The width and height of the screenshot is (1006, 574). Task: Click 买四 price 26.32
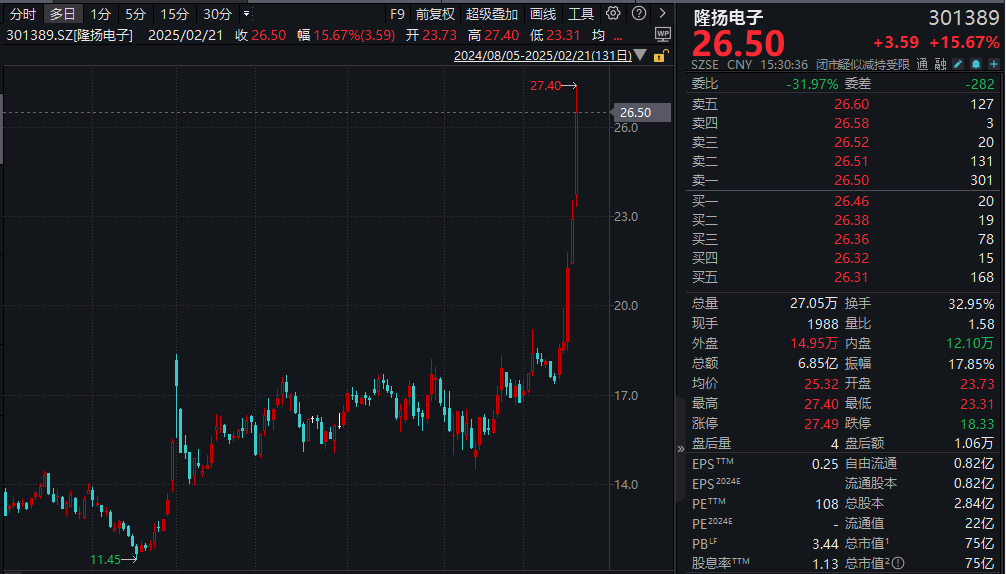[x=851, y=258]
